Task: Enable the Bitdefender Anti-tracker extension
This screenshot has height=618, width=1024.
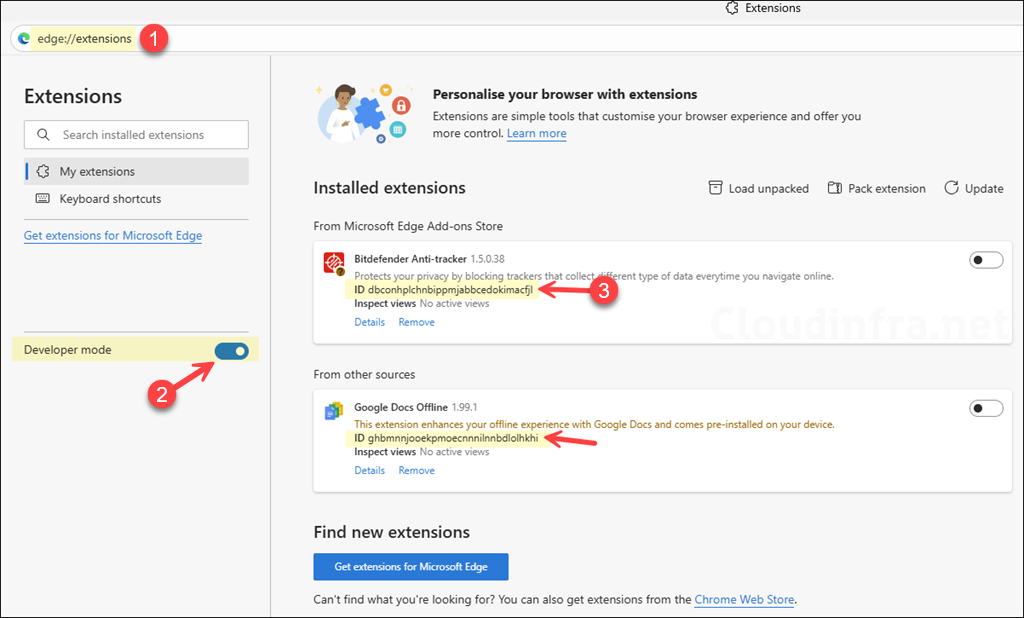Action: [985, 259]
